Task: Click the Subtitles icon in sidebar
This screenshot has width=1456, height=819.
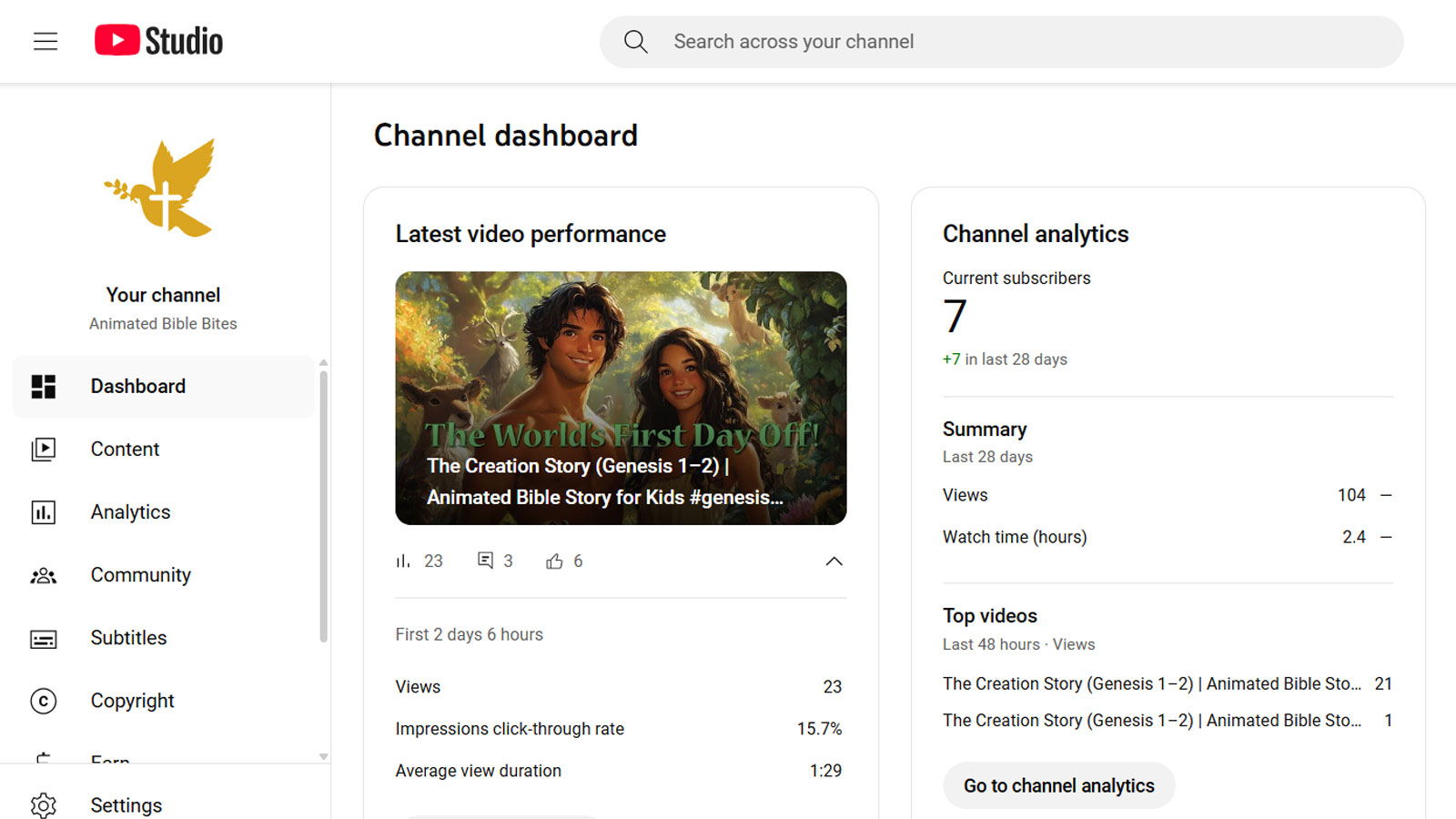Action: tap(44, 639)
